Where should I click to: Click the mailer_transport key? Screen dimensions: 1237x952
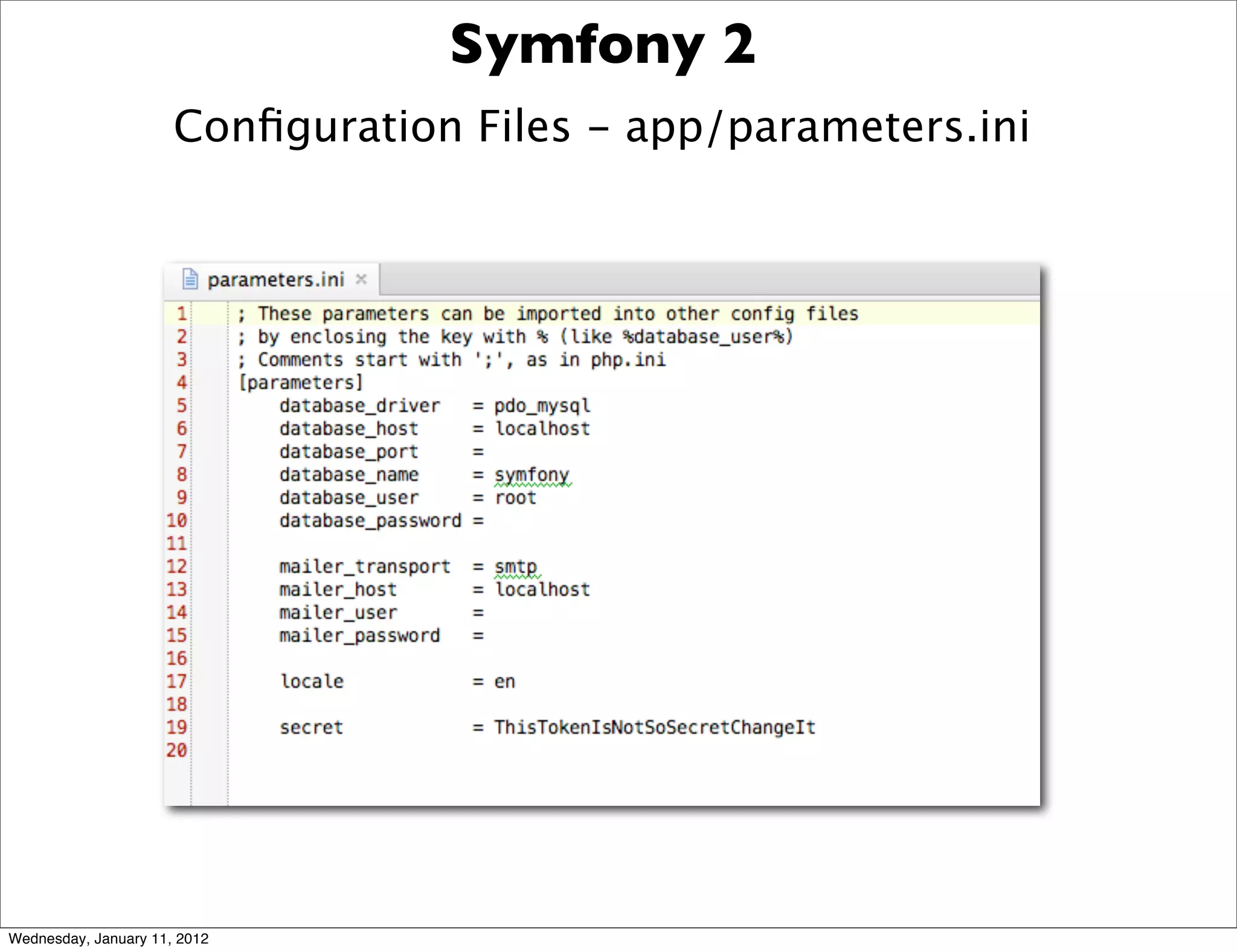tap(365, 567)
